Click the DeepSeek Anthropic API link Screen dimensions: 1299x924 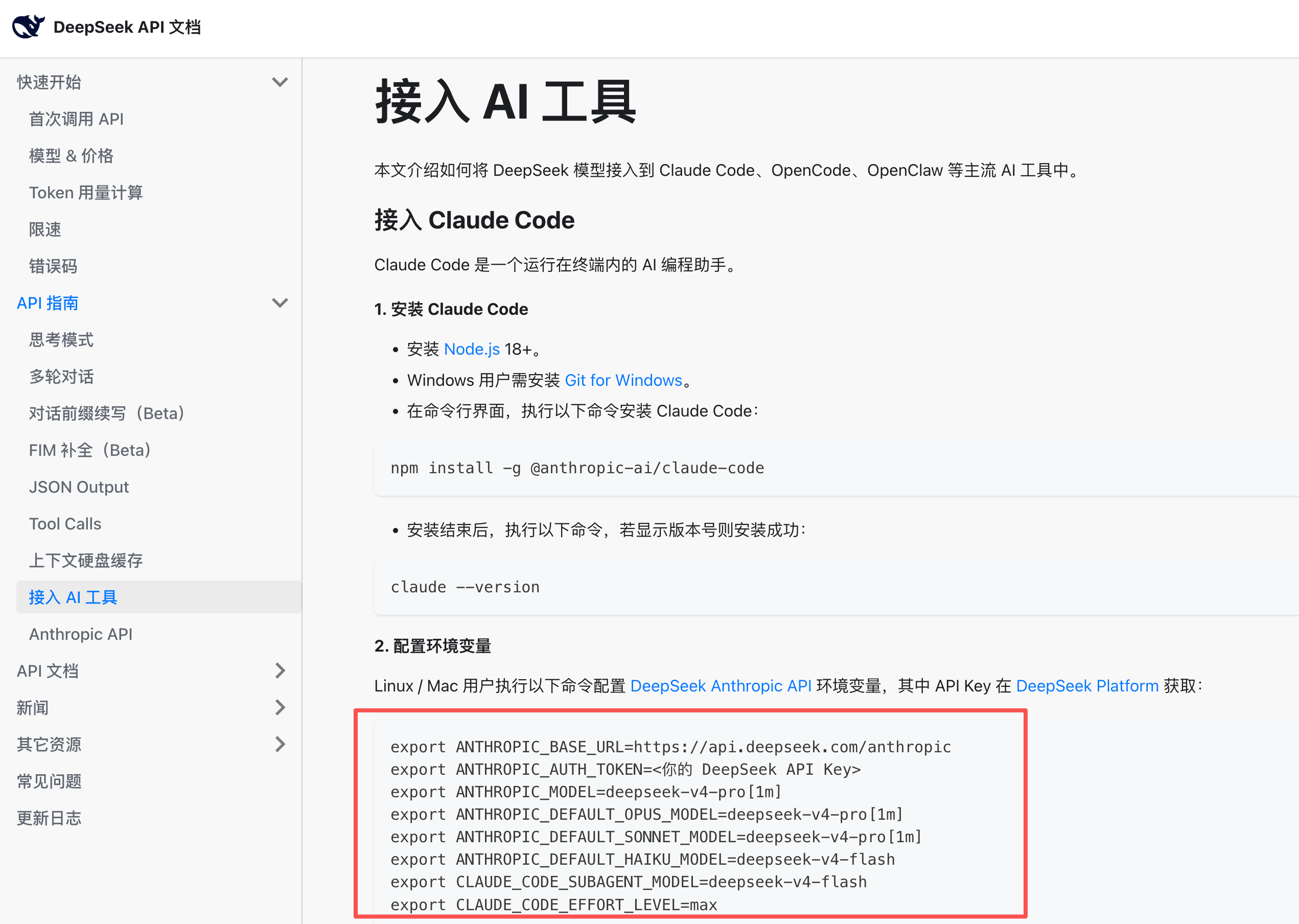[721, 686]
